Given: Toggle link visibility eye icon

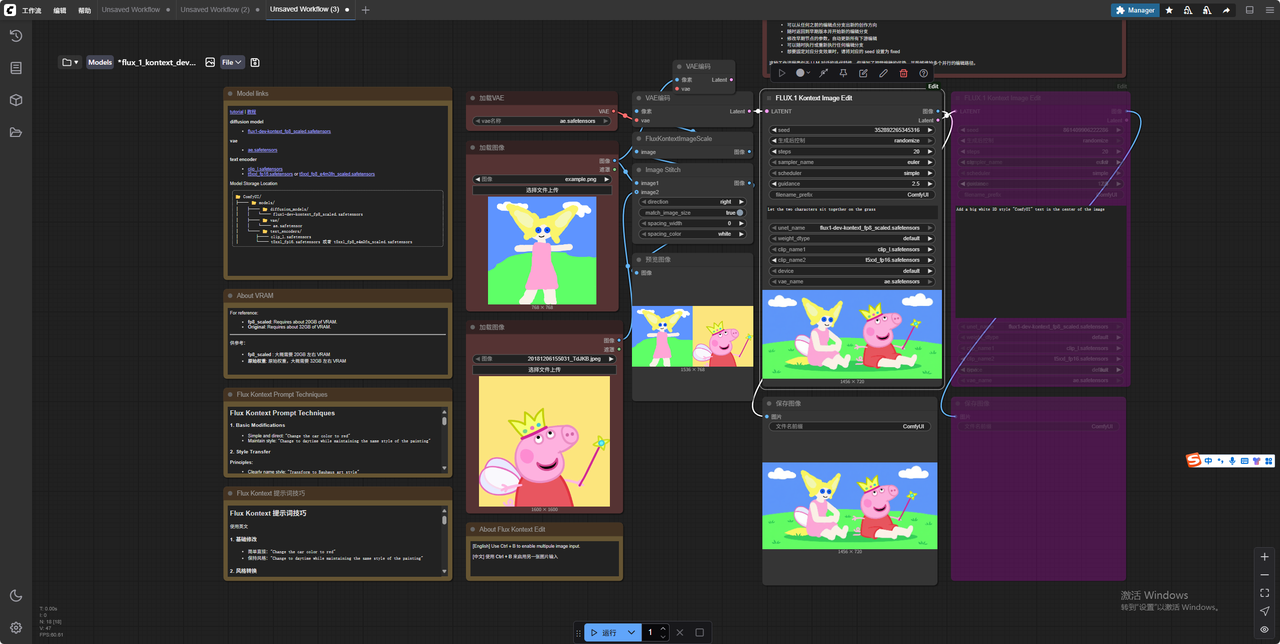Looking at the screenshot, I should click(1265, 629).
